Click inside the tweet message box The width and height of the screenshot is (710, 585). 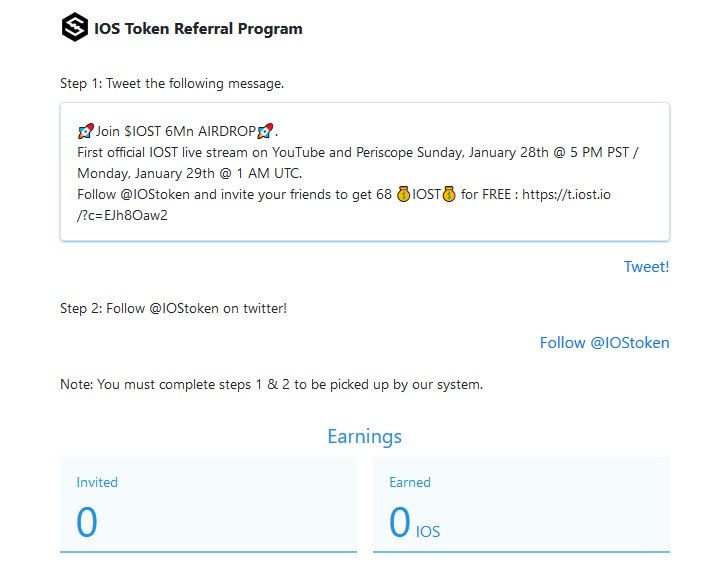tap(364, 172)
